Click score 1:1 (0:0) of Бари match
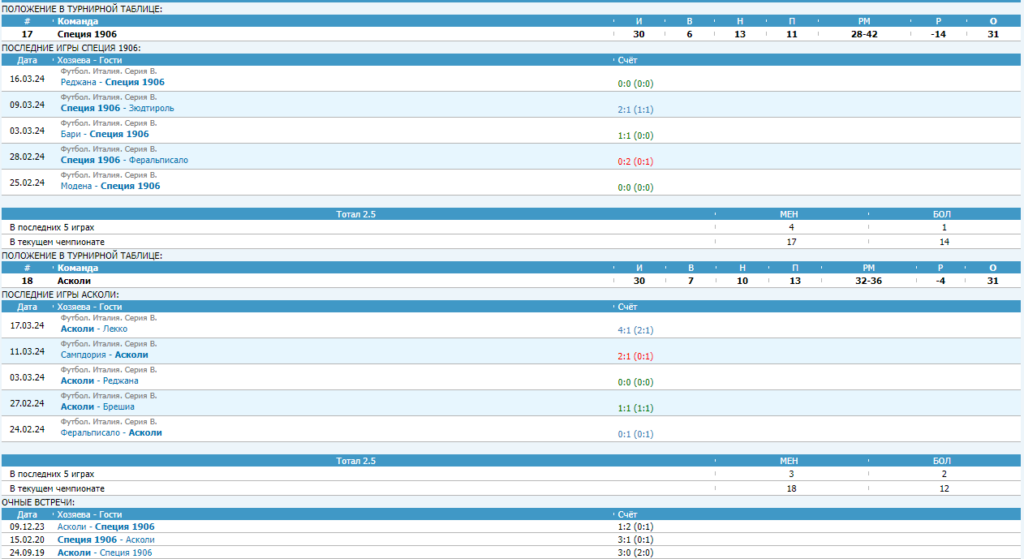Image resolution: width=1024 pixels, height=559 pixels. pos(635,136)
